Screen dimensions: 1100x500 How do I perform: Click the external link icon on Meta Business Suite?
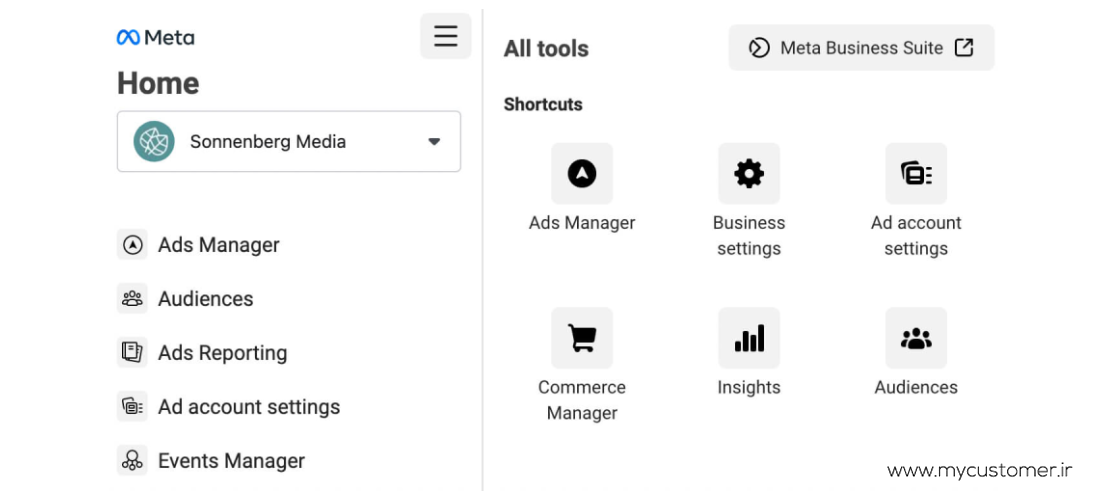click(965, 48)
